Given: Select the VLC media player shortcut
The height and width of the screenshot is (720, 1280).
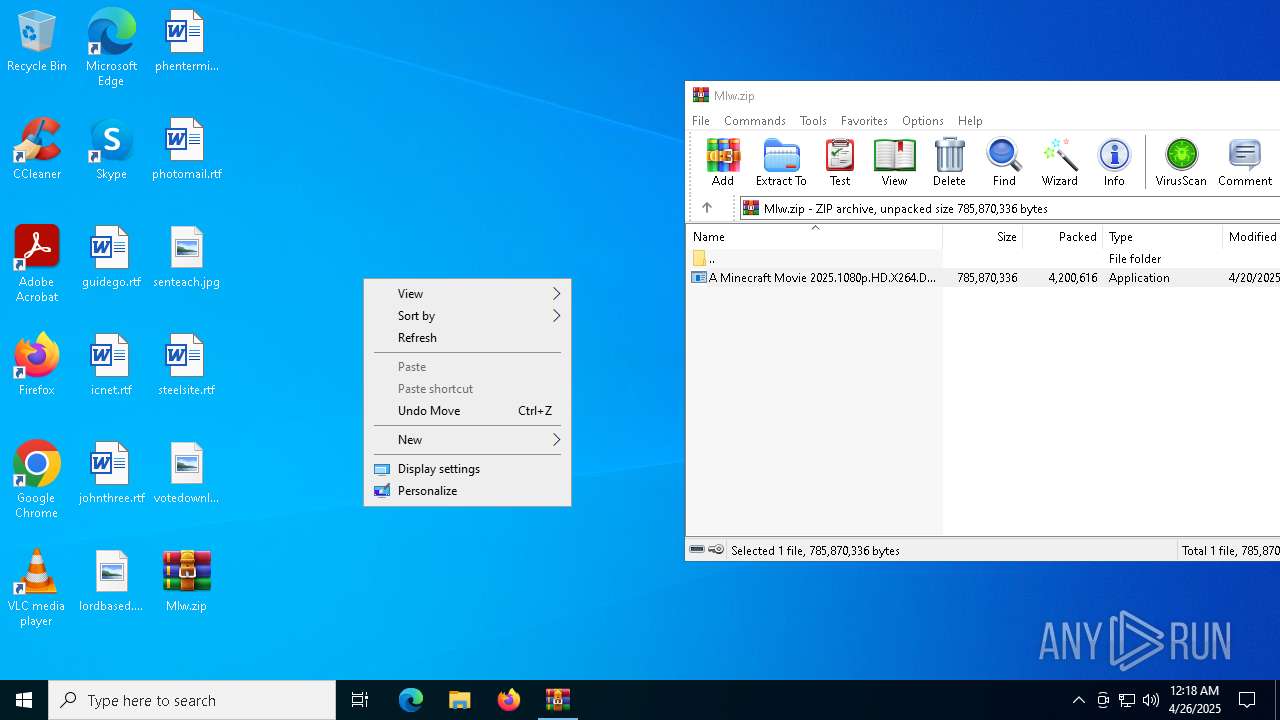Looking at the screenshot, I should click(37, 588).
